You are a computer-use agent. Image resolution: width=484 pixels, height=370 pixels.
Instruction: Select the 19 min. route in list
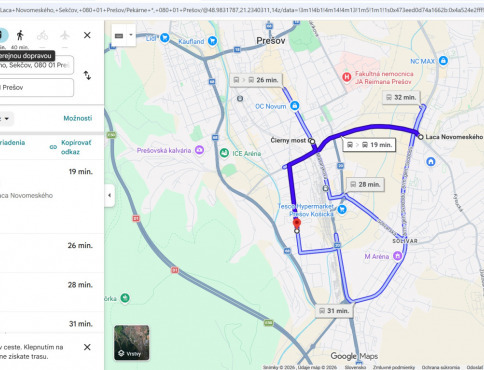click(x=52, y=197)
